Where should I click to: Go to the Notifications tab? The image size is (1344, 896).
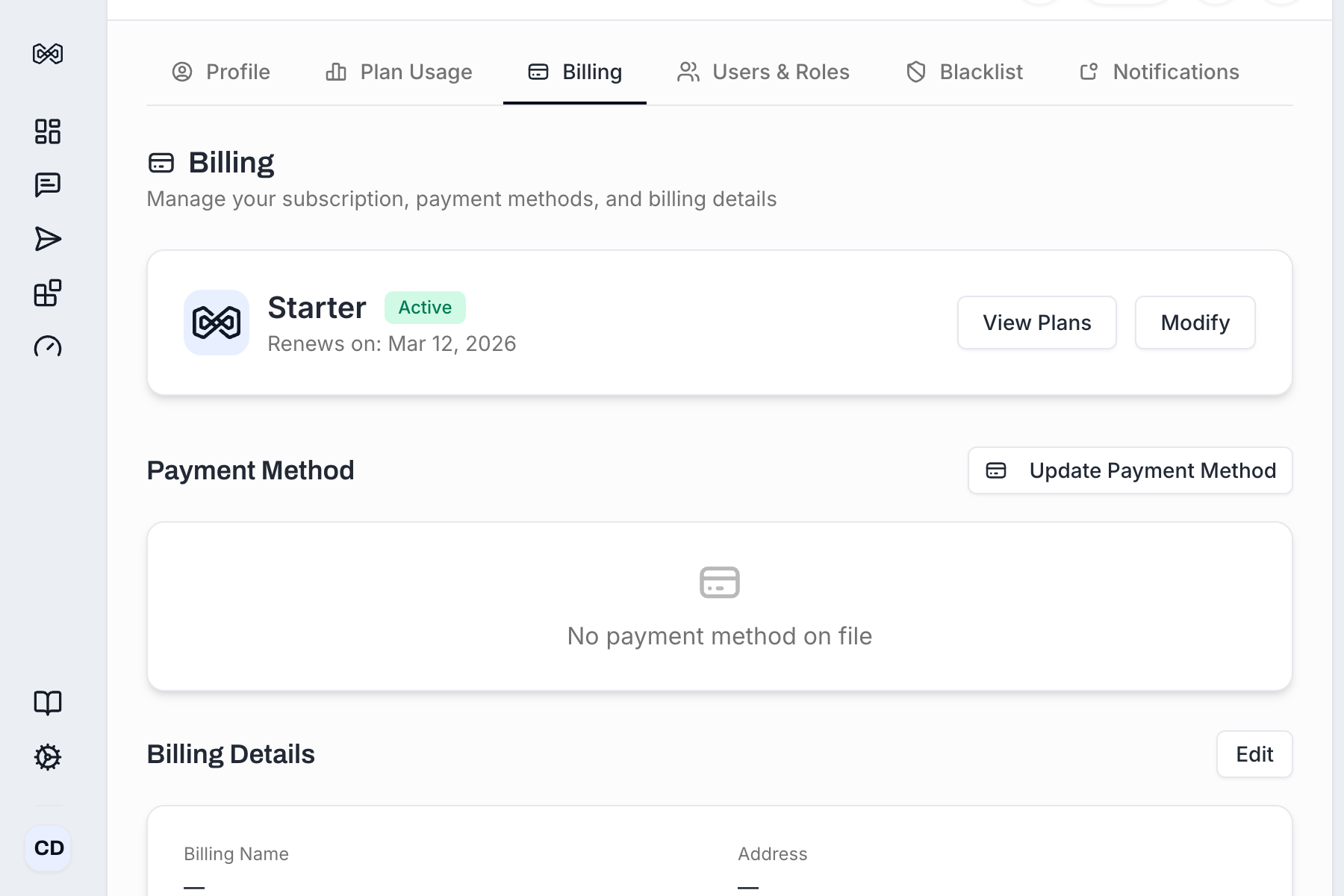[x=1158, y=72]
